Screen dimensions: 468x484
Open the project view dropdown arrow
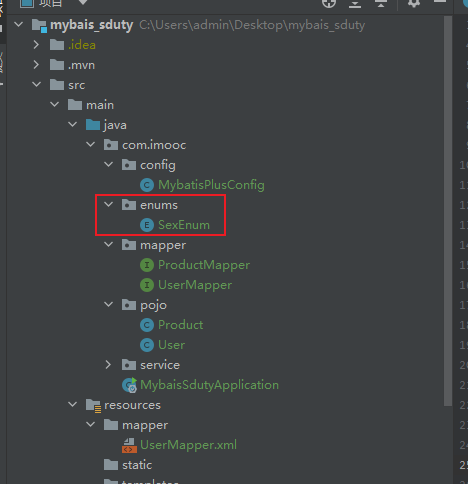point(83,3)
